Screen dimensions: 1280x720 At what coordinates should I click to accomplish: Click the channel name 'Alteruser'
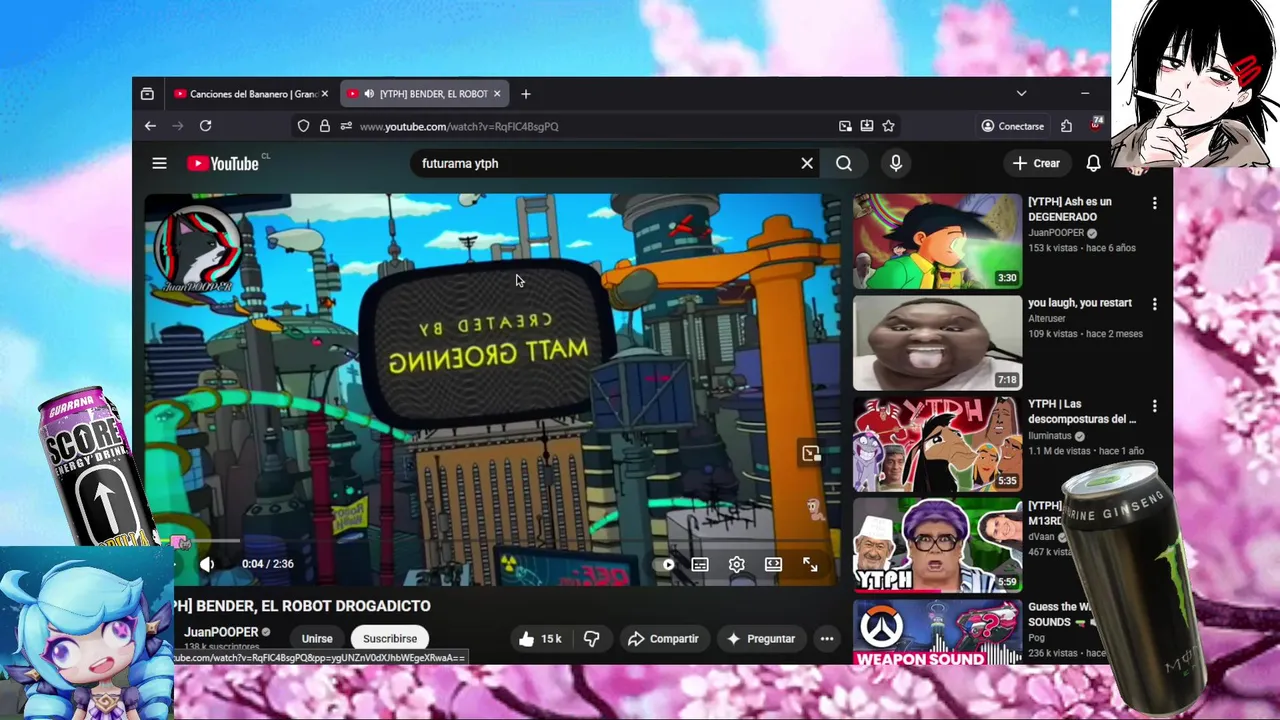pyautogui.click(x=1048, y=319)
